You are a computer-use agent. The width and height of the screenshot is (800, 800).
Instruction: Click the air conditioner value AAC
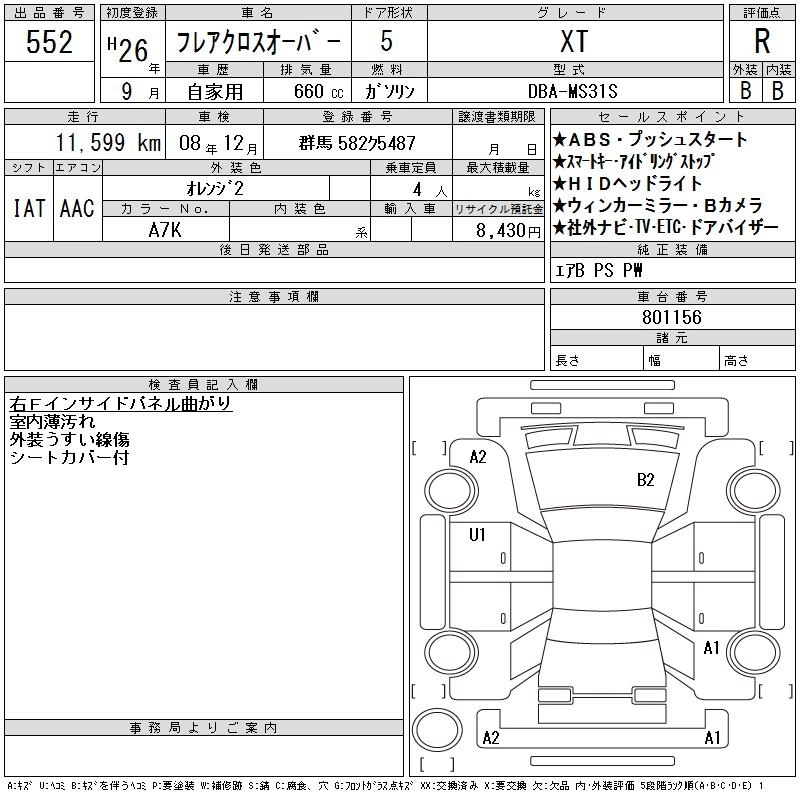pyautogui.click(x=77, y=208)
